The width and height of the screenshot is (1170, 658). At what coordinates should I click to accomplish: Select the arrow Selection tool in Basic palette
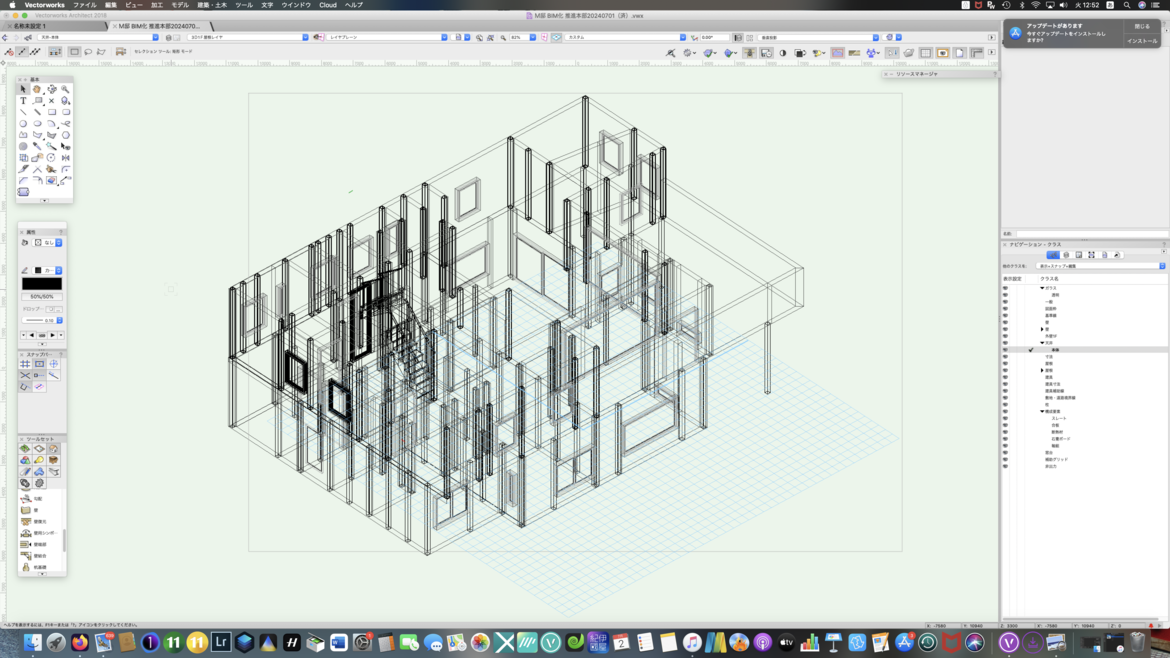coord(23,89)
